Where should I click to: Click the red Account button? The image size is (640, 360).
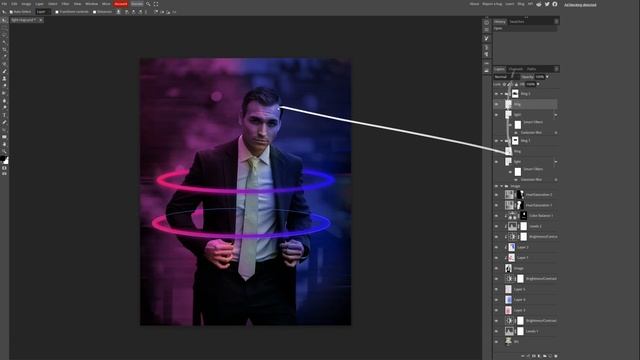pyautogui.click(x=121, y=4)
